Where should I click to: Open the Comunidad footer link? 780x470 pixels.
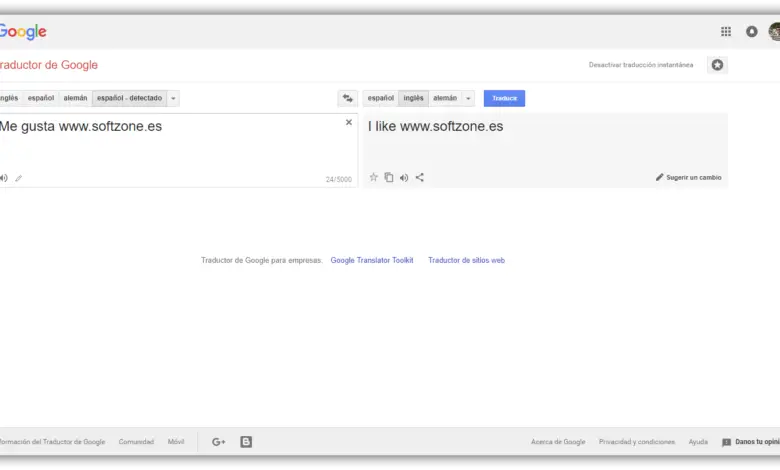[136, 442]
